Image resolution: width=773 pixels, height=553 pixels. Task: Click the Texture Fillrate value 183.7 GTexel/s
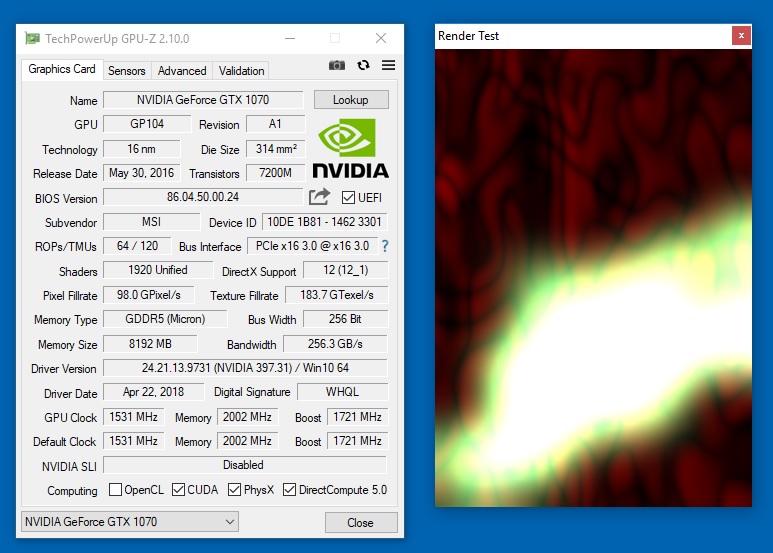point(337,295)
